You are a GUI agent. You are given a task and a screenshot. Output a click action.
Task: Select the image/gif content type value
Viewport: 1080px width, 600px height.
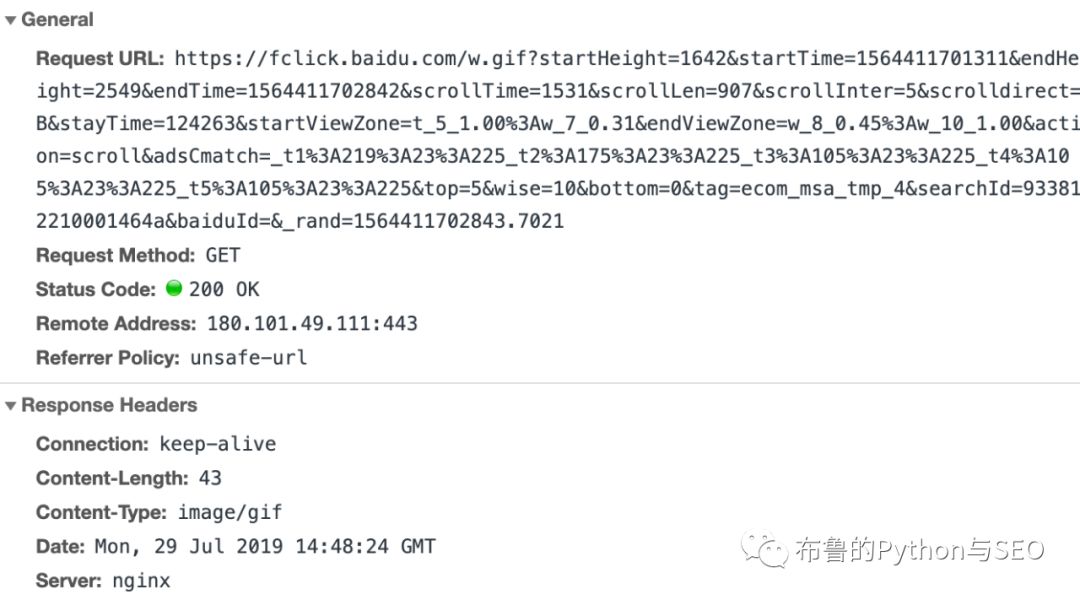coord(230,512)
